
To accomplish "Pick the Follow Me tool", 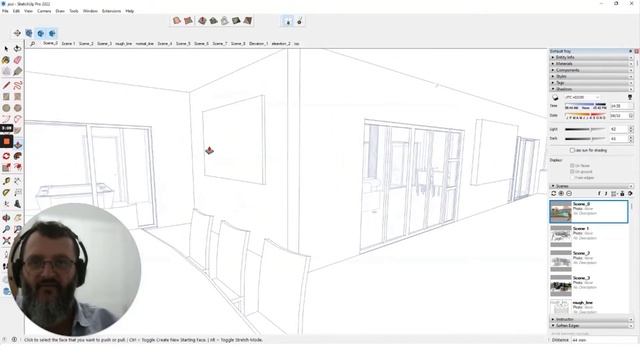I will coord(18,156).
